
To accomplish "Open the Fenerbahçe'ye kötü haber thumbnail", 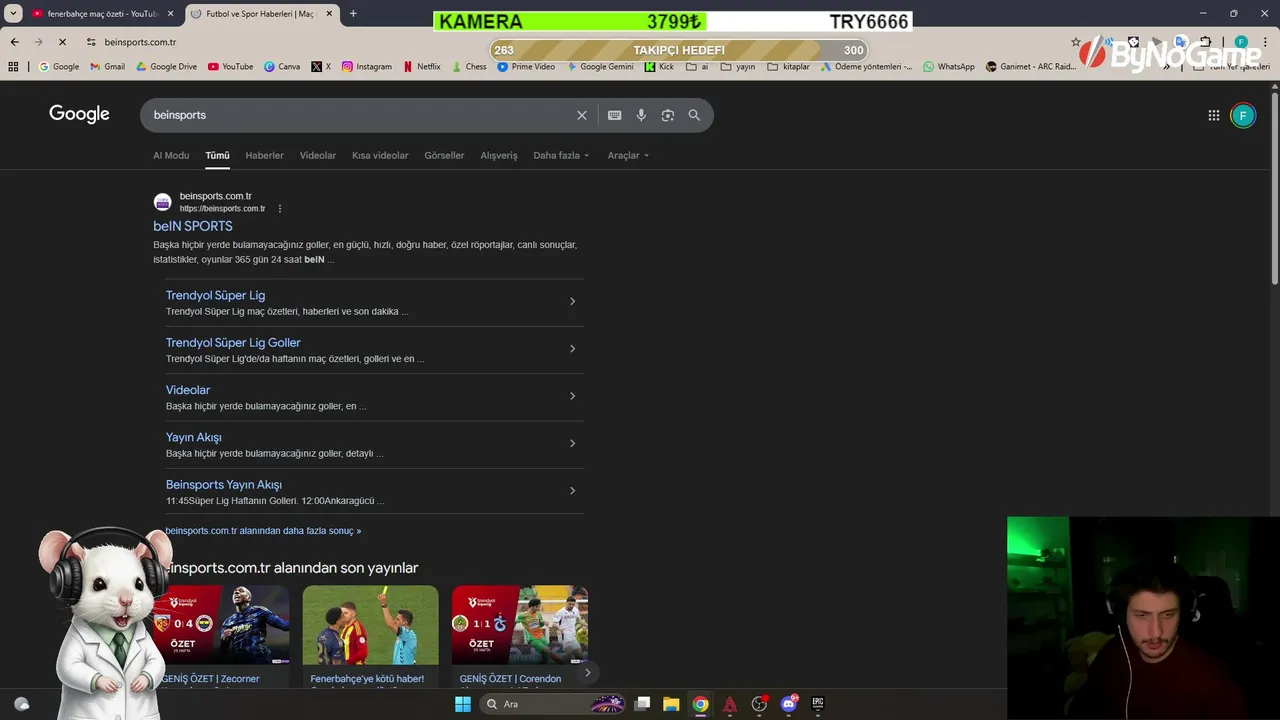I will (370, 625).
